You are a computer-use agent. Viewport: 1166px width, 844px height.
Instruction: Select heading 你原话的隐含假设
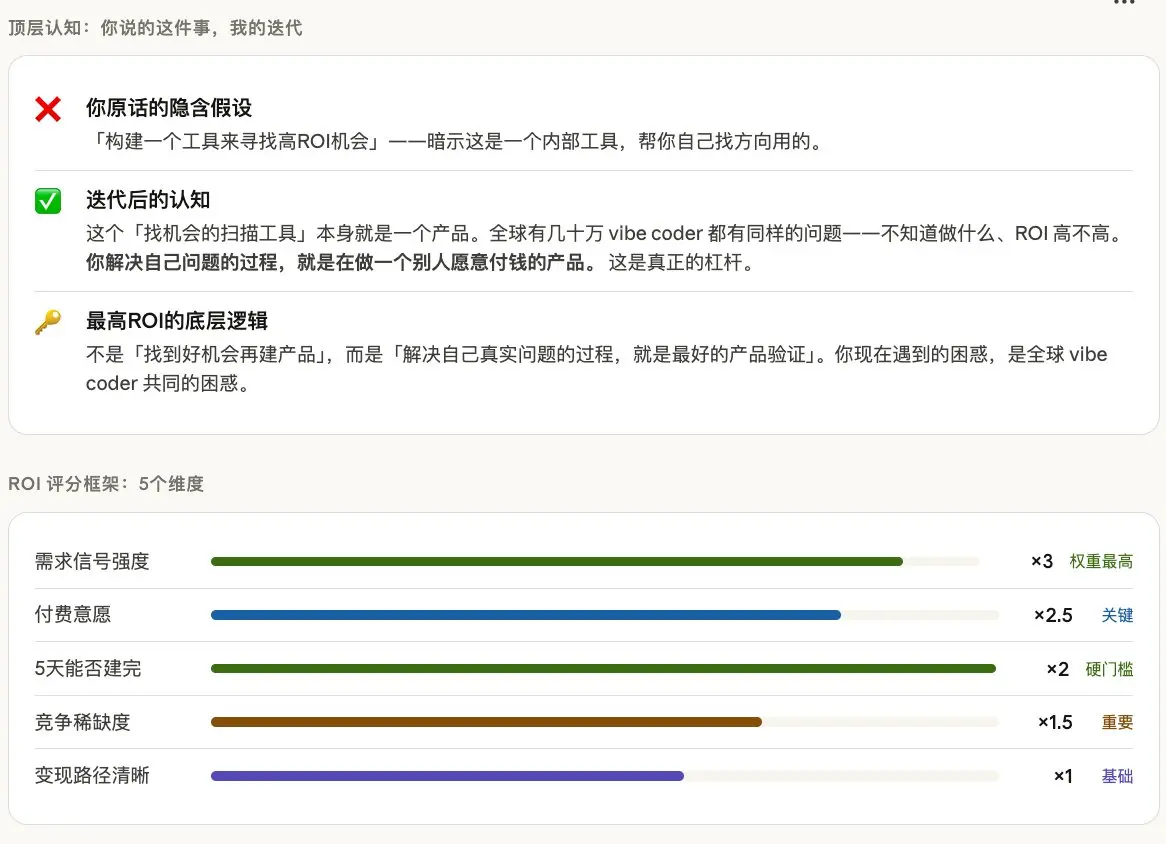(x=169, y=108)
